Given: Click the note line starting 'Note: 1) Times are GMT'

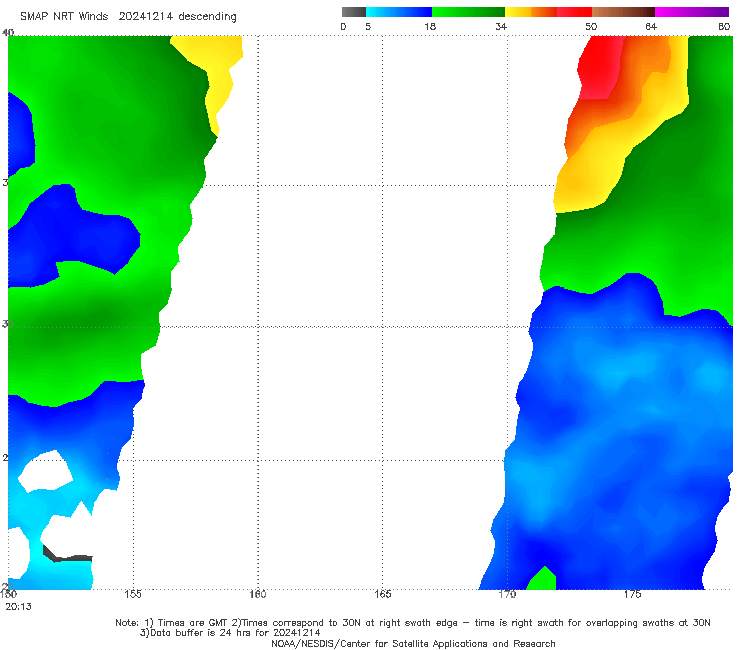Looking at the screenshot, I should (413, 623).
